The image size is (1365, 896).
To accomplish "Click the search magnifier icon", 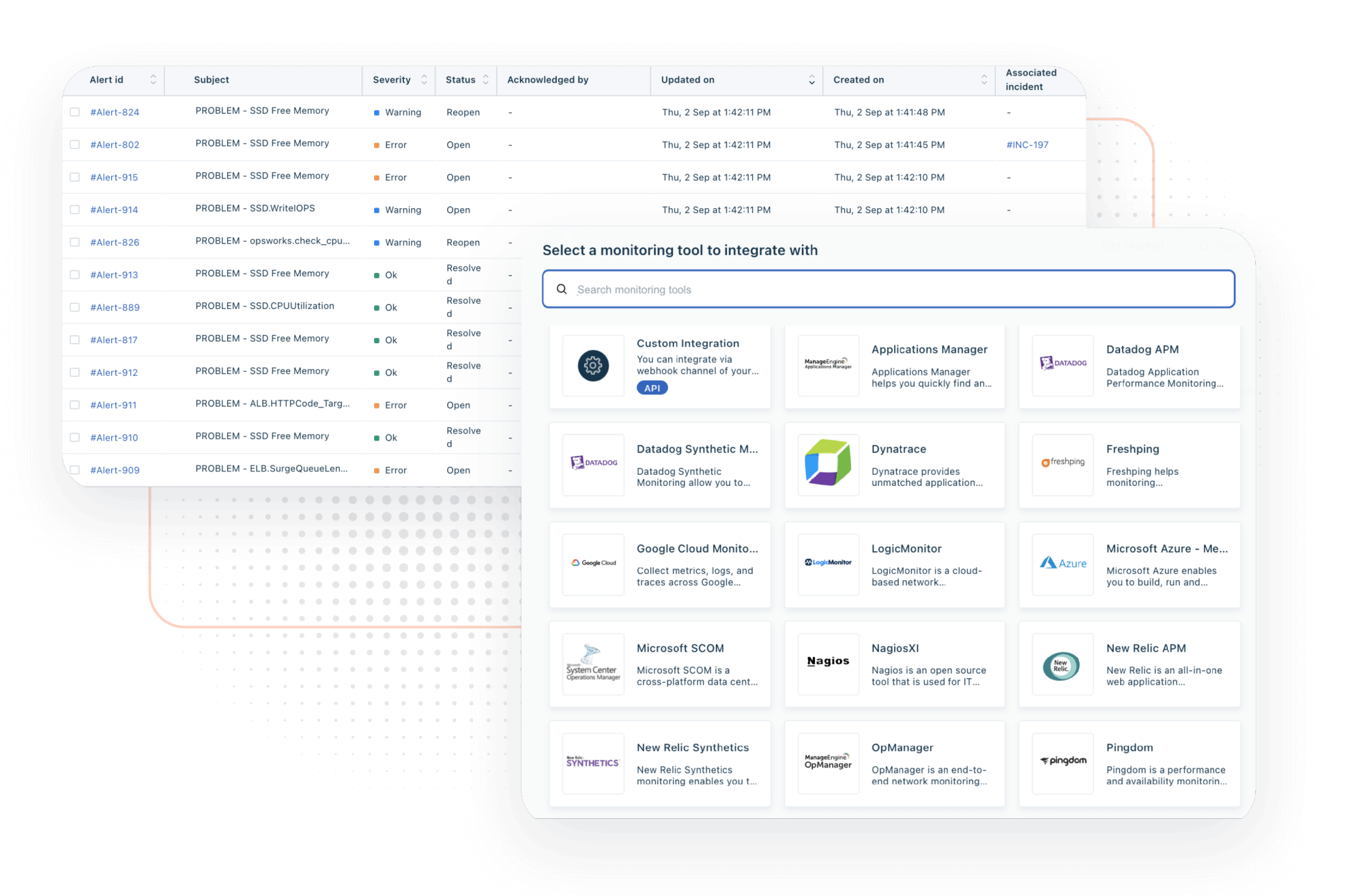I will pos(562,289).
